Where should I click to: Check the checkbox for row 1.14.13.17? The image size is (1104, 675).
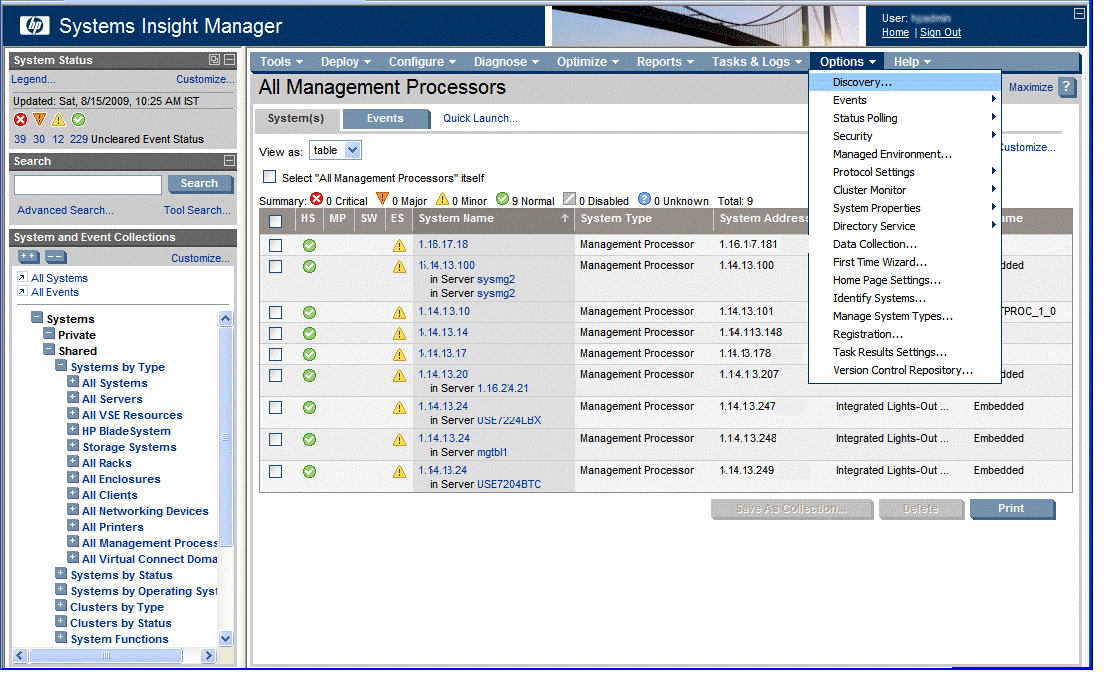275,354
